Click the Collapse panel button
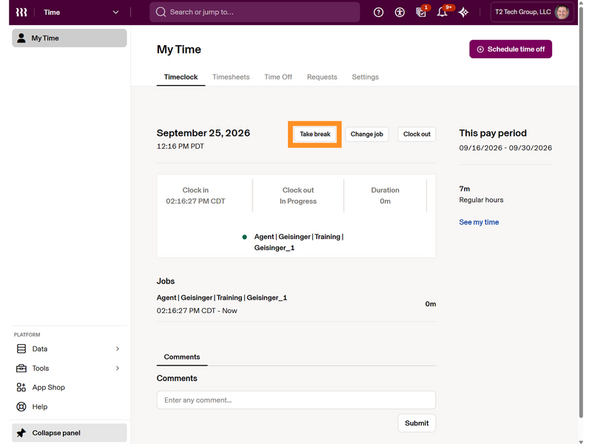592x444 pixels. pyautogui.click(x=69, y=433)
